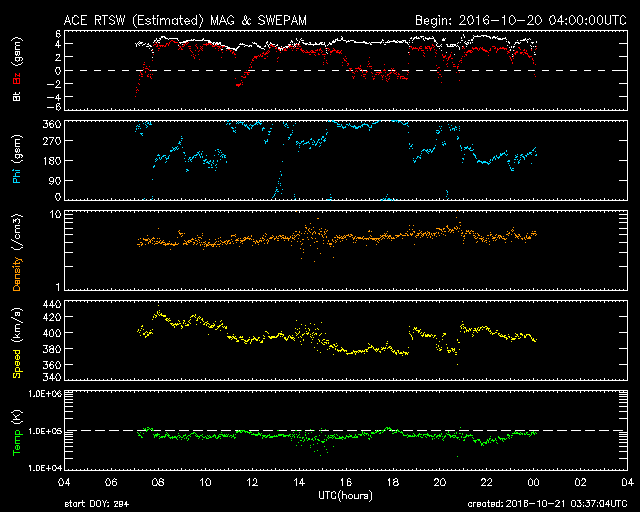Click the "18" hour tick label
This screenshot has width=640, height=512.
393,483
